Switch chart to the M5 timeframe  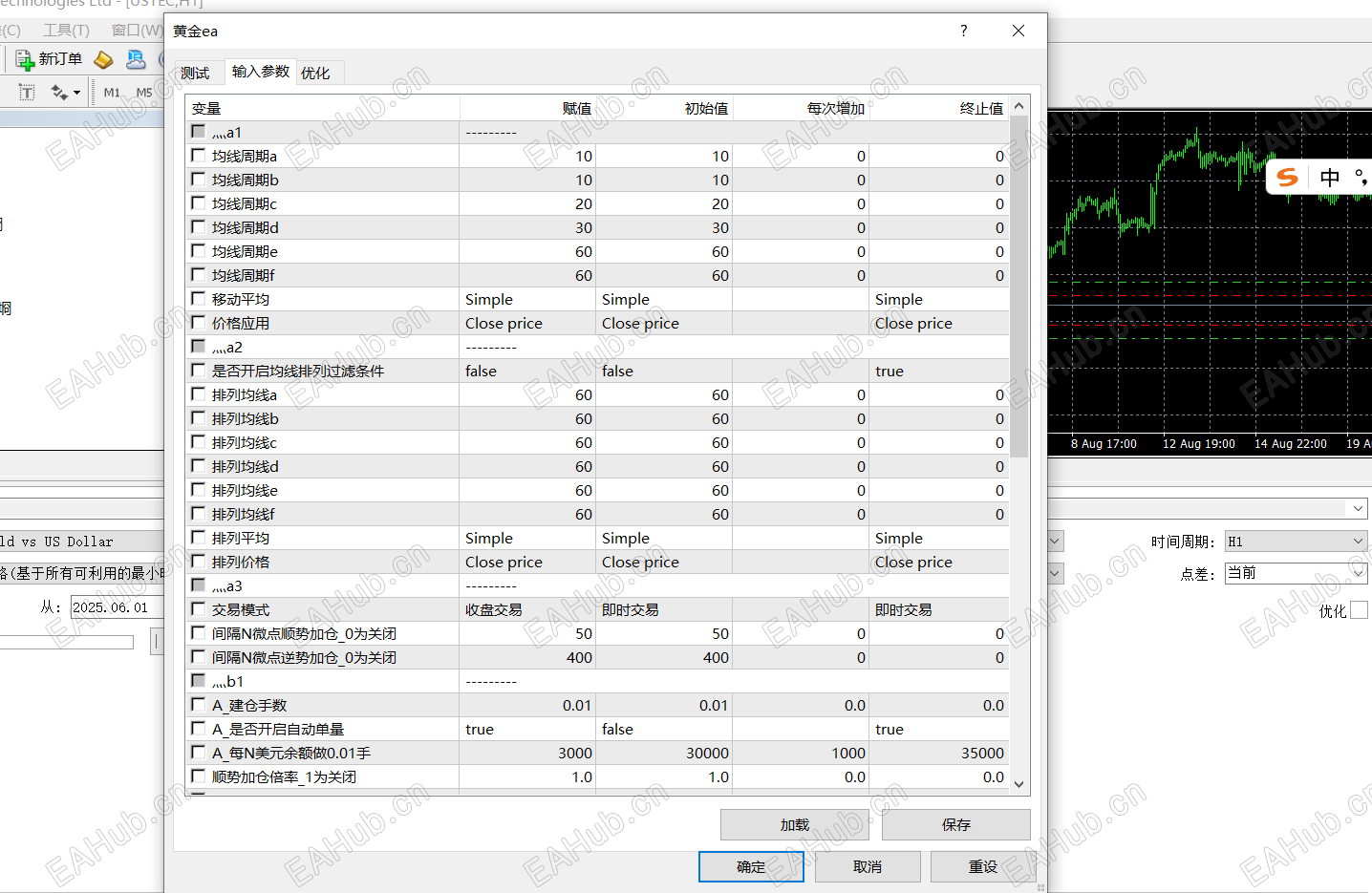144,93
